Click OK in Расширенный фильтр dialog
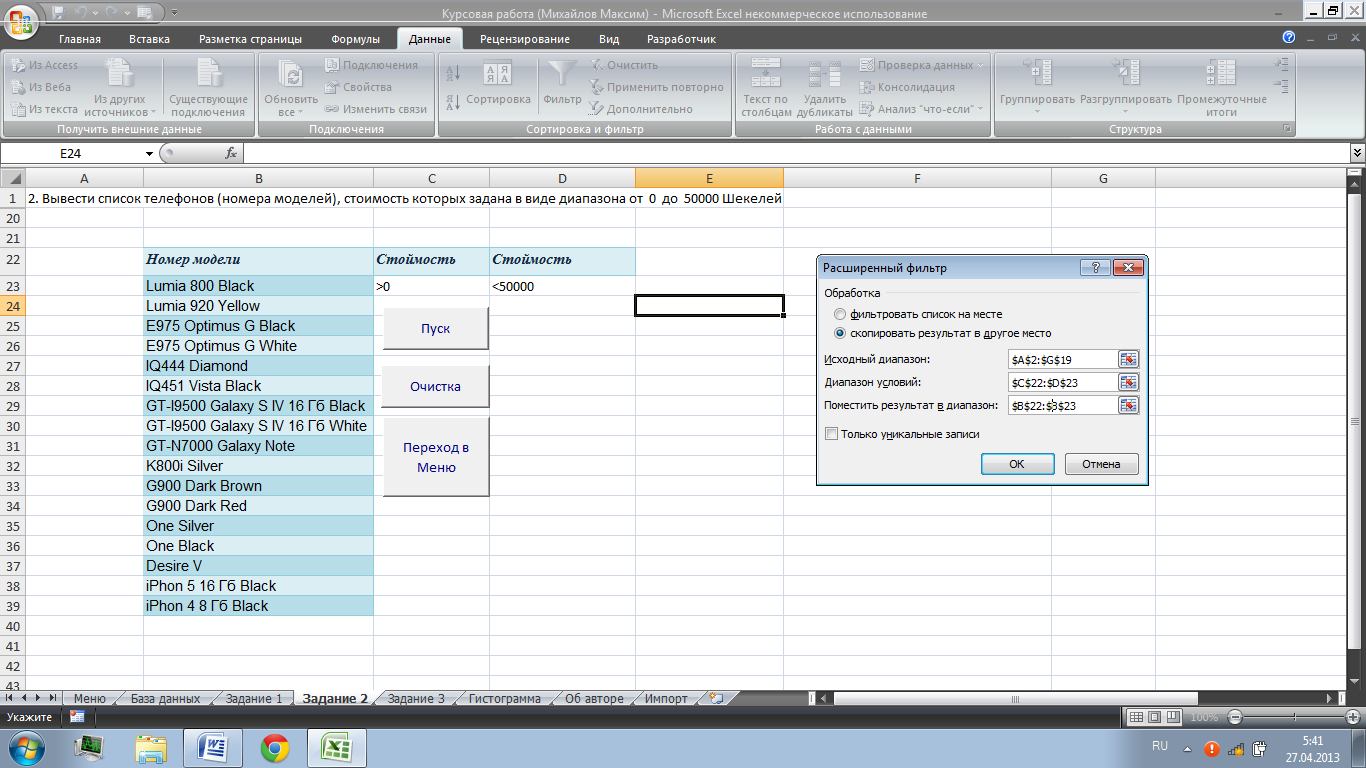Viewport: 1366px width, 768px height. (x=1017, y=464)
